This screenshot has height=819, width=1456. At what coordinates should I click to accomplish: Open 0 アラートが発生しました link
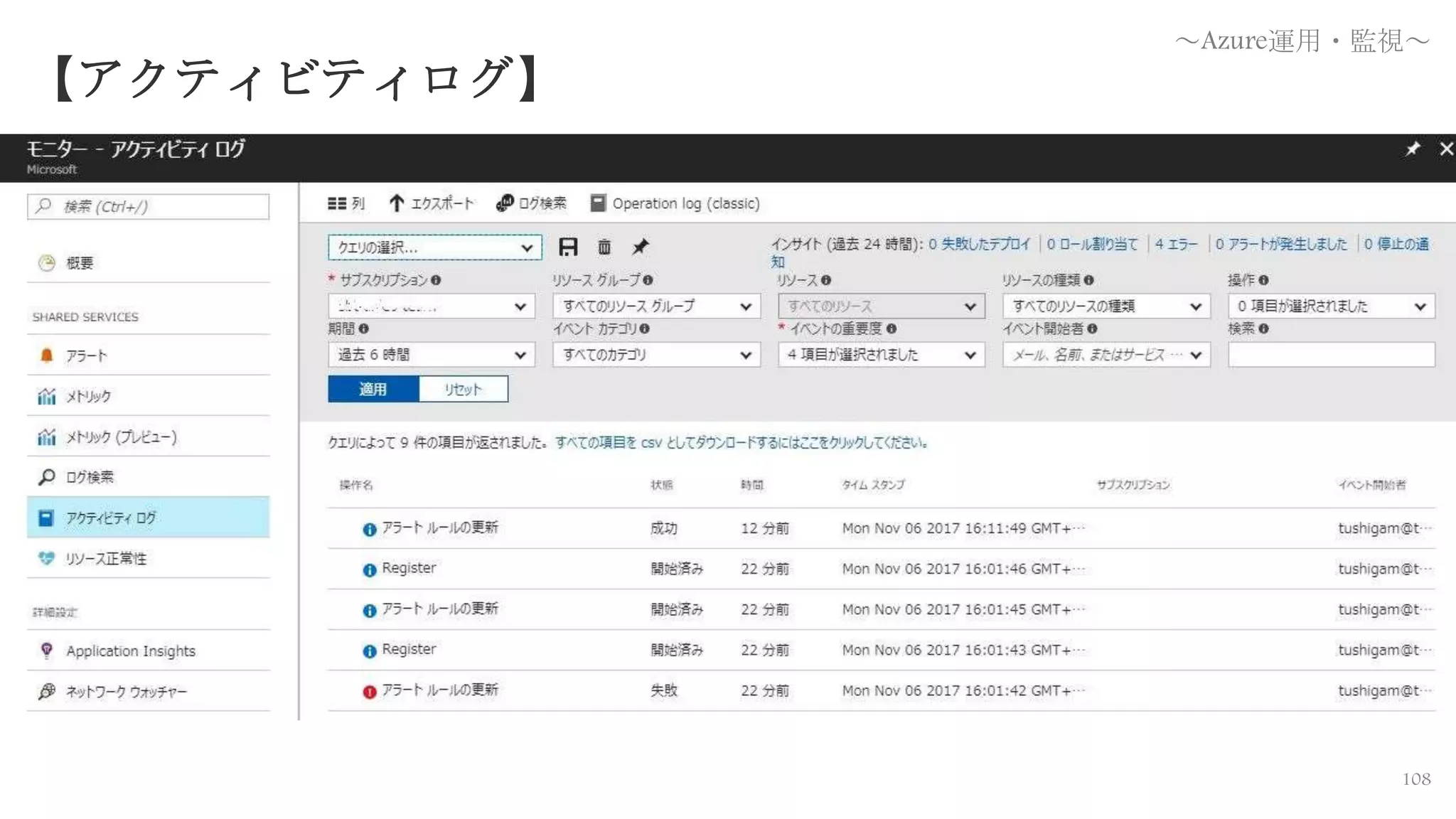(x=1281, y=245)
